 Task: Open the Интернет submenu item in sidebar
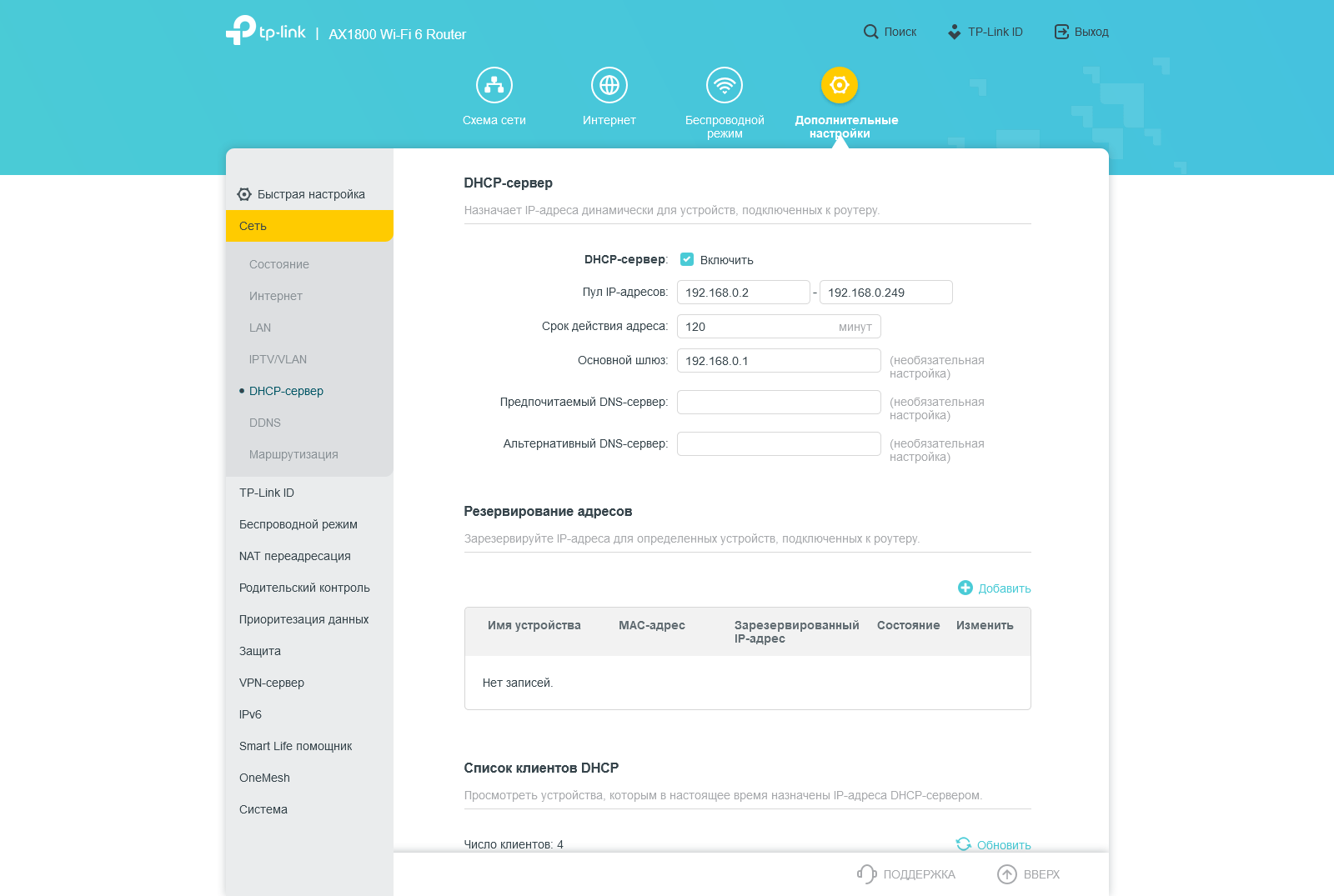pyautogui.click(x=276, y=296)
